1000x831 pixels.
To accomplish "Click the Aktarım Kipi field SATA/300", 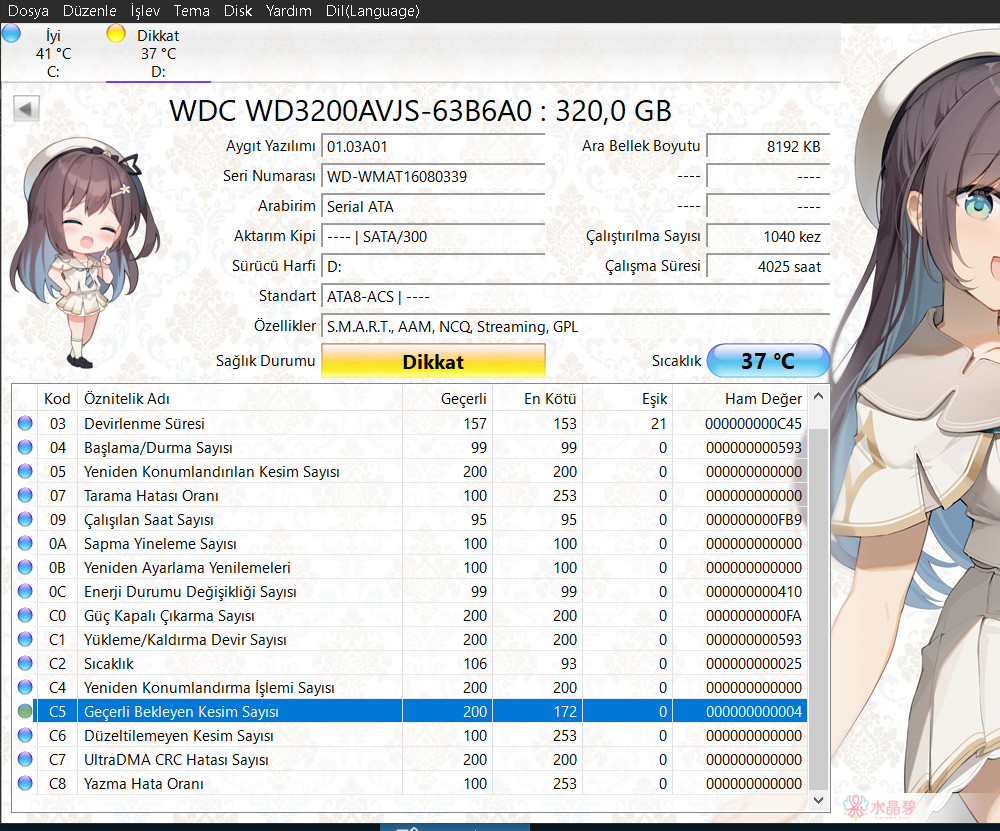I will 433,237.
